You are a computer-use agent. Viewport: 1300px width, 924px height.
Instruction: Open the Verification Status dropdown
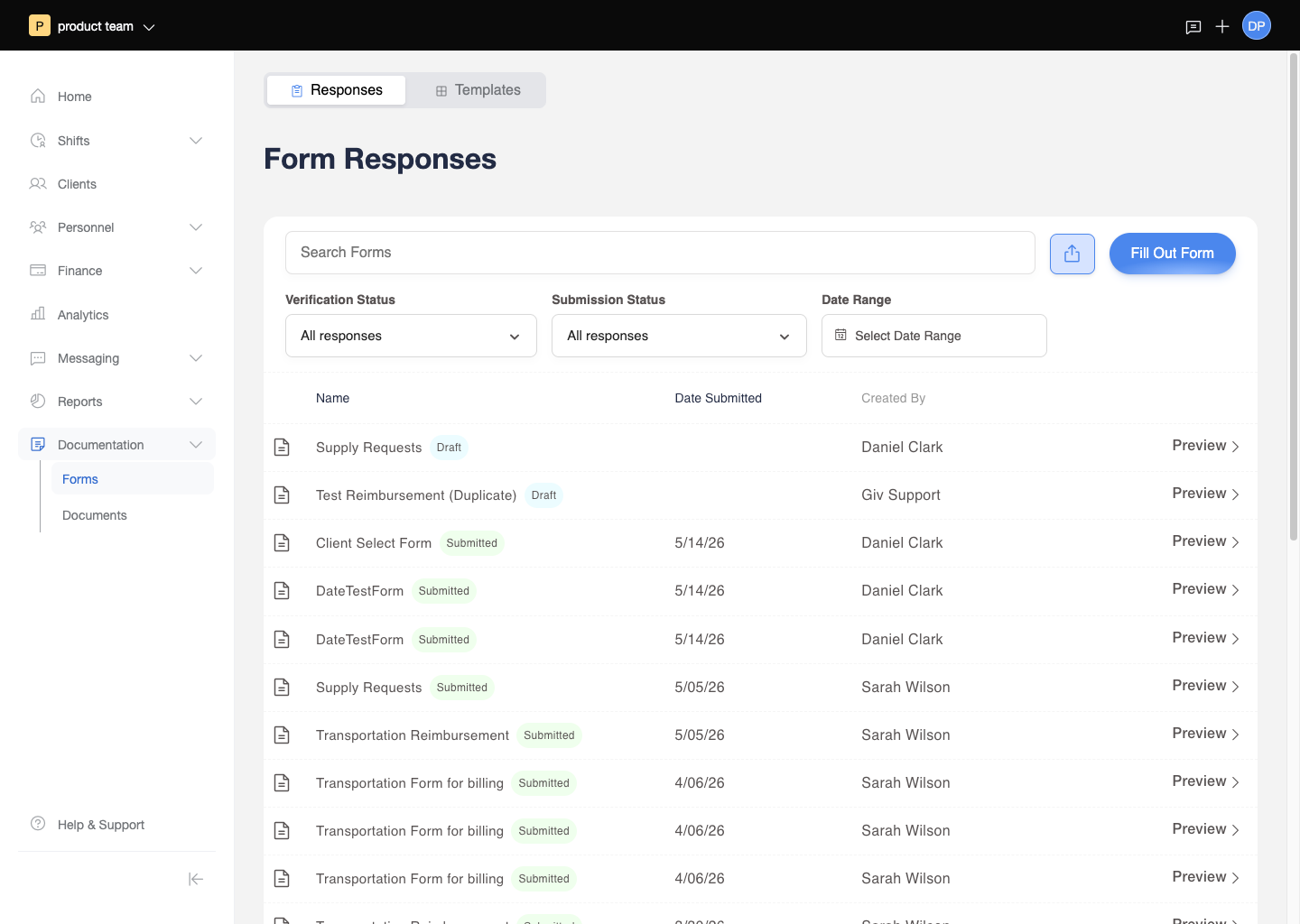coord(411,336)
